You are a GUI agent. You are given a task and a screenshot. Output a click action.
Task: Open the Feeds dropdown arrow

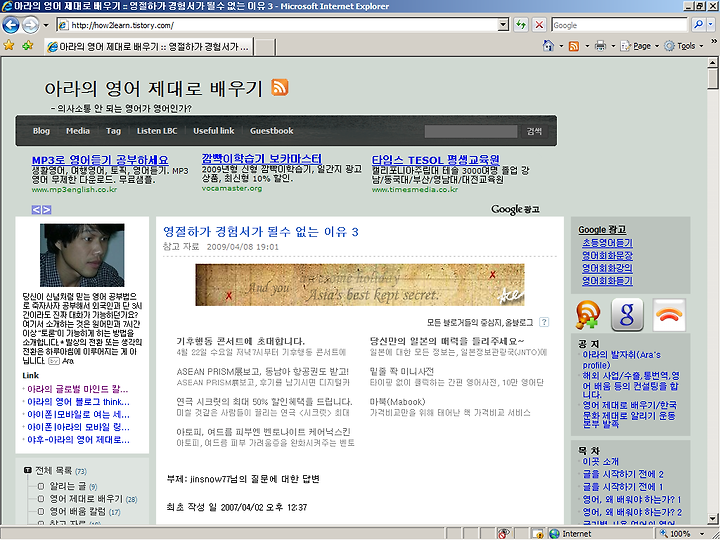[x=587, y=46]
